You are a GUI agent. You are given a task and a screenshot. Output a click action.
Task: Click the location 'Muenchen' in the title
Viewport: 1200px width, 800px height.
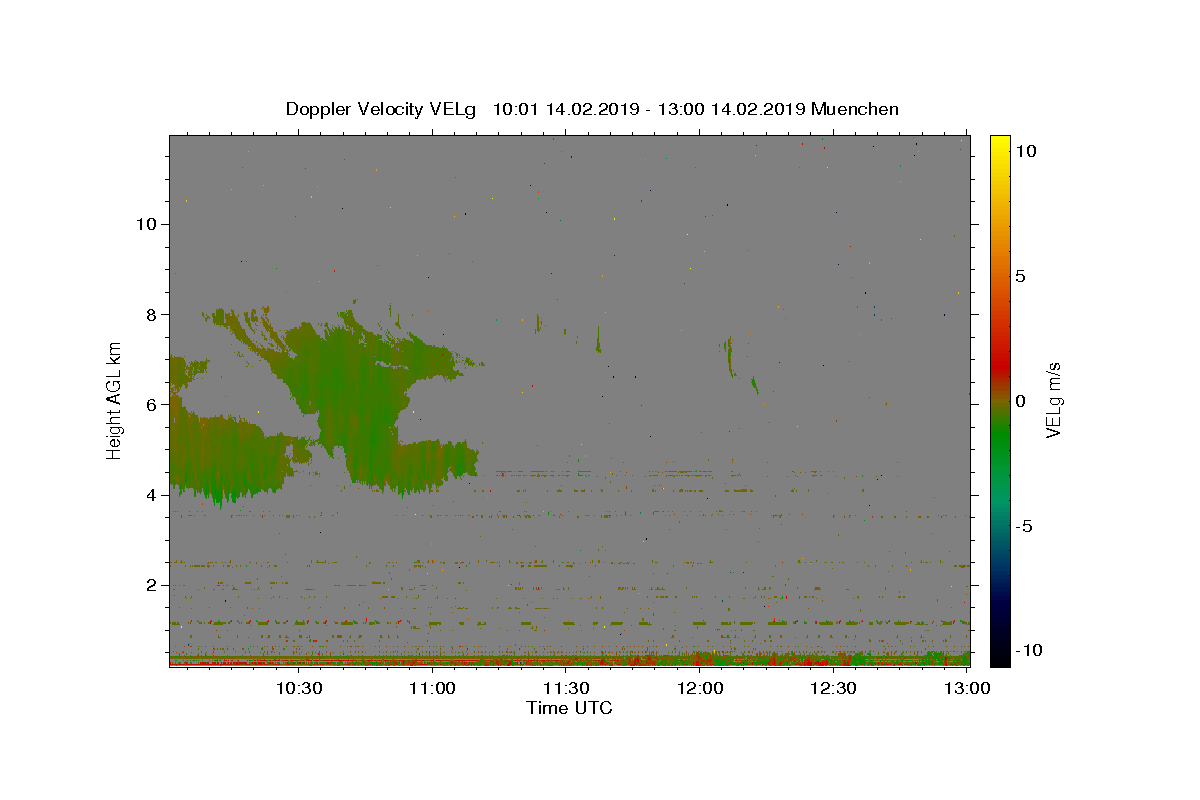(855, 109)
